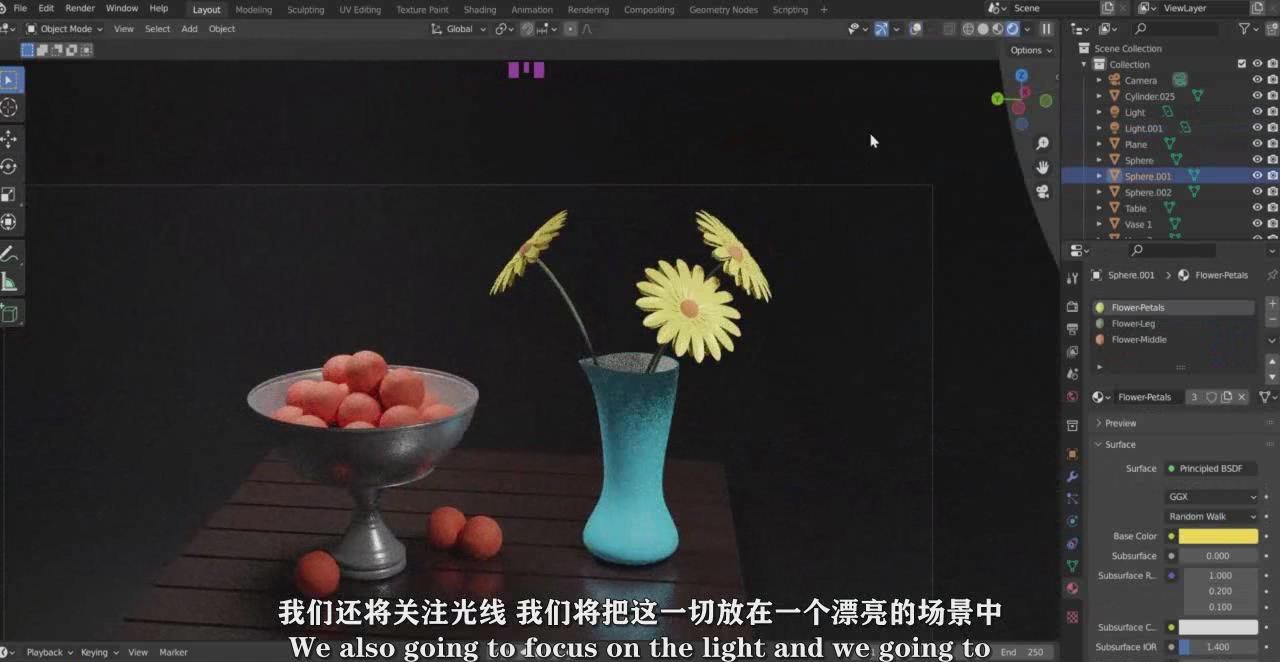Click the yellow Base Color swatch

pos(1218,536)
